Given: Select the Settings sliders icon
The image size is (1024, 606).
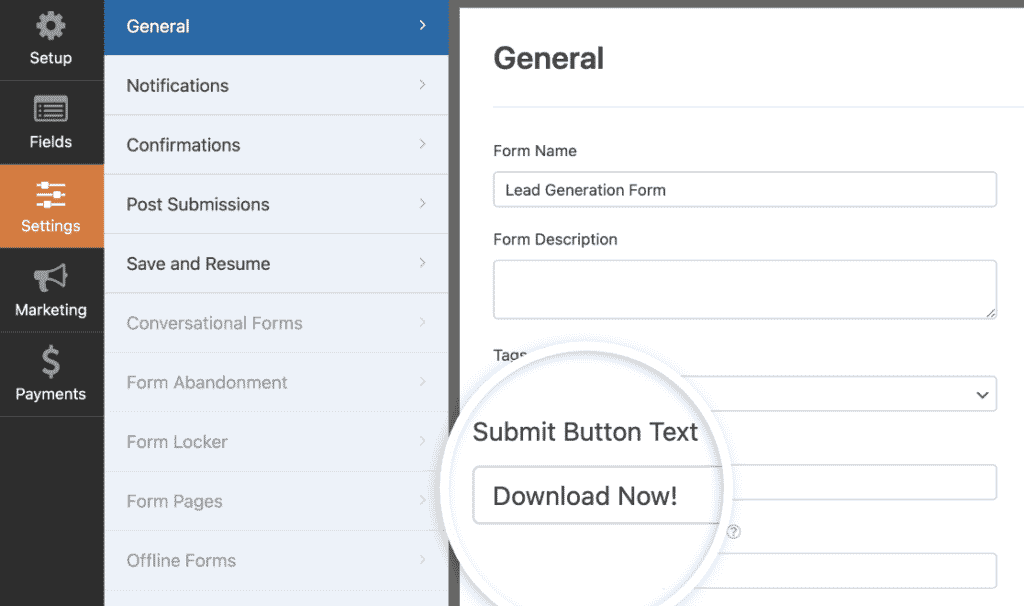Looking at the screenshot, I should point(52,197).
